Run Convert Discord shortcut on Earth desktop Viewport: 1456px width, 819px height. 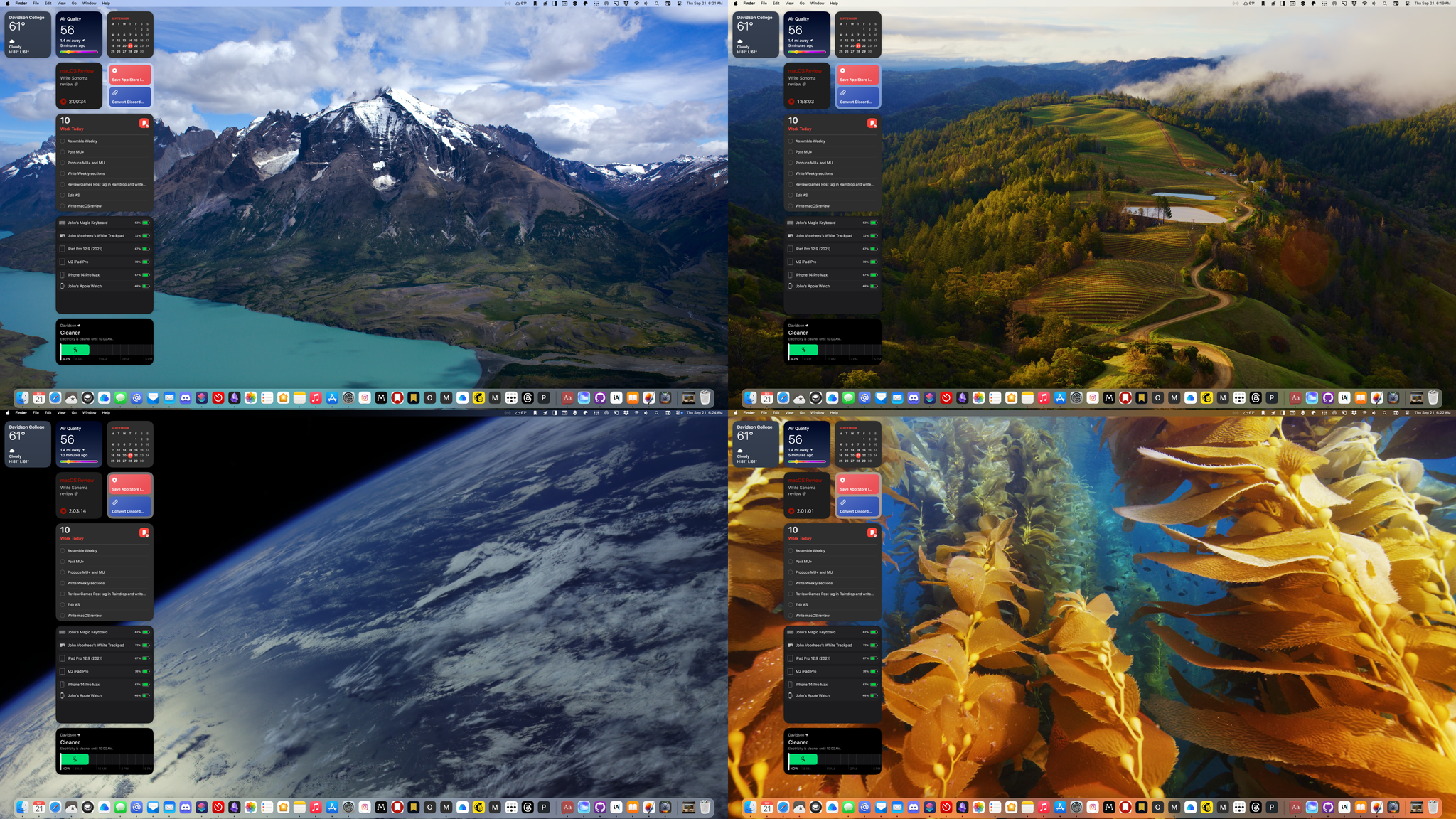pos(130,506)
